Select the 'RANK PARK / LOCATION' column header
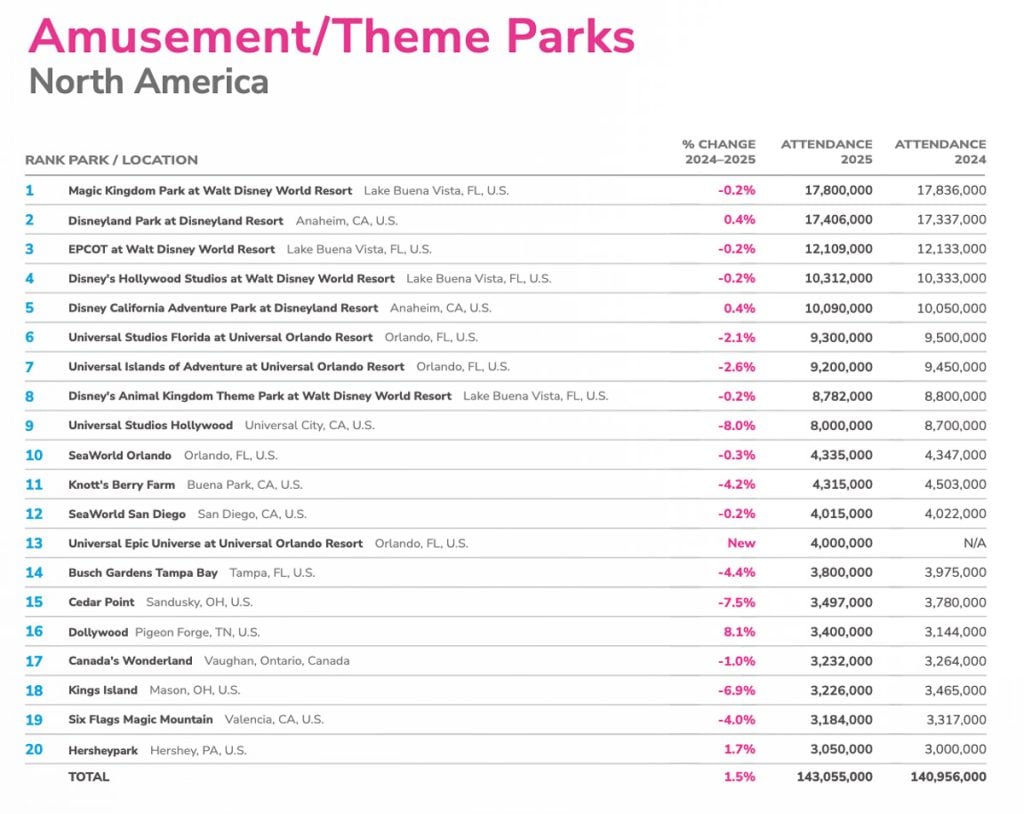 [x=111, y=160]
